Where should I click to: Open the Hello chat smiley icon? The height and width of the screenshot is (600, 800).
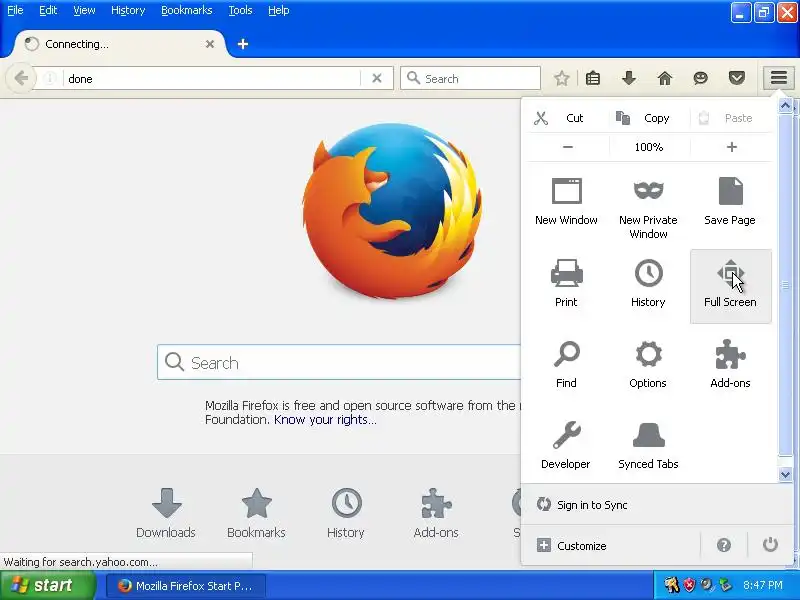701,78
